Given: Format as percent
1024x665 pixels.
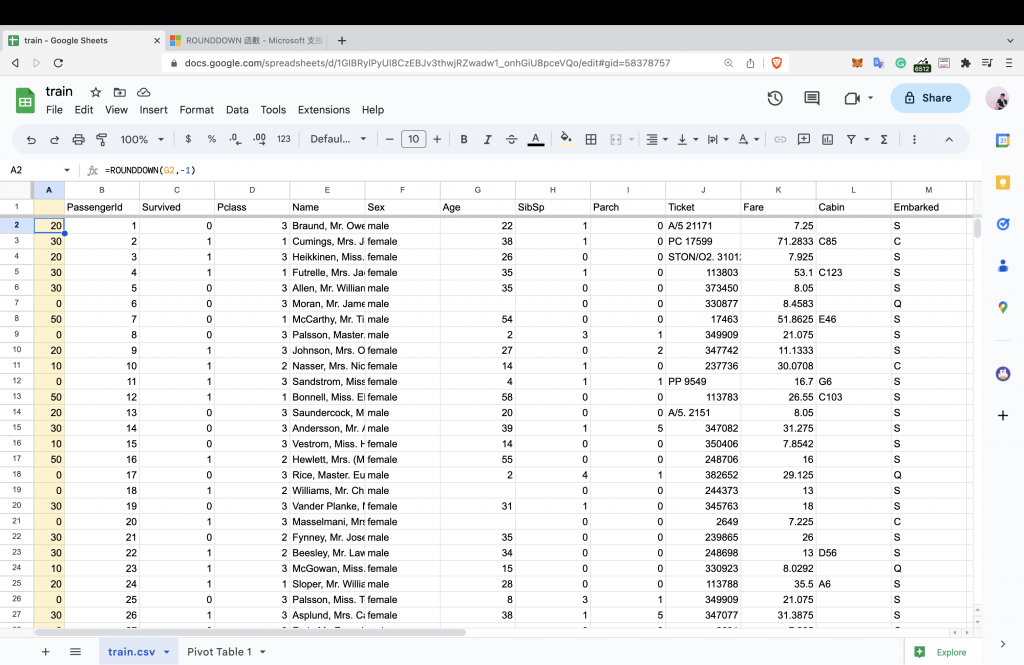Looking at the screenshot, I should (212, 139).
